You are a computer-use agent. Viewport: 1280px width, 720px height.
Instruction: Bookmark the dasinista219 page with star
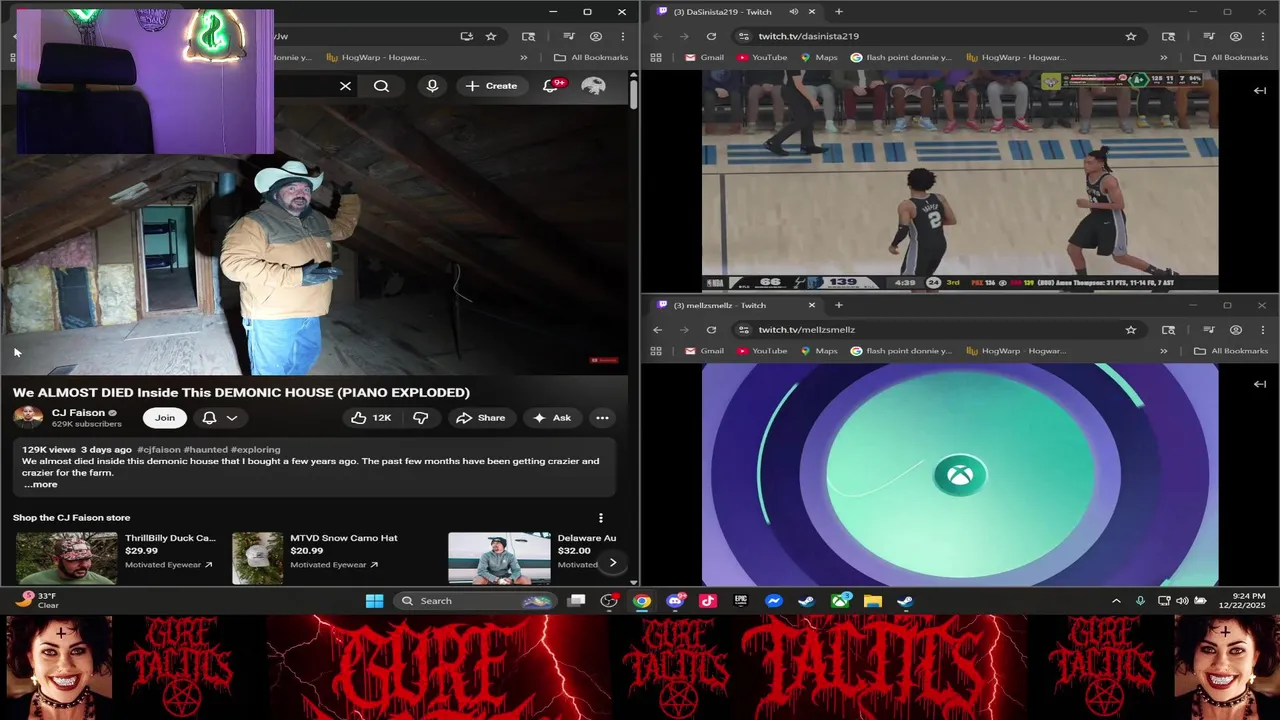click(1131, 36)
